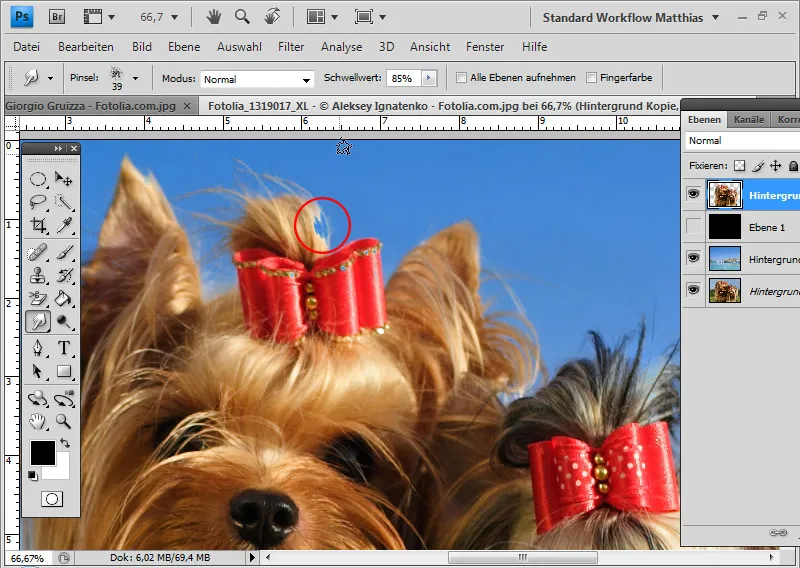Image resolution: width=800 pixels, height=568 pixels.
Task: Collapse the toolbox double arrow
Action: [x=58, y=148]
